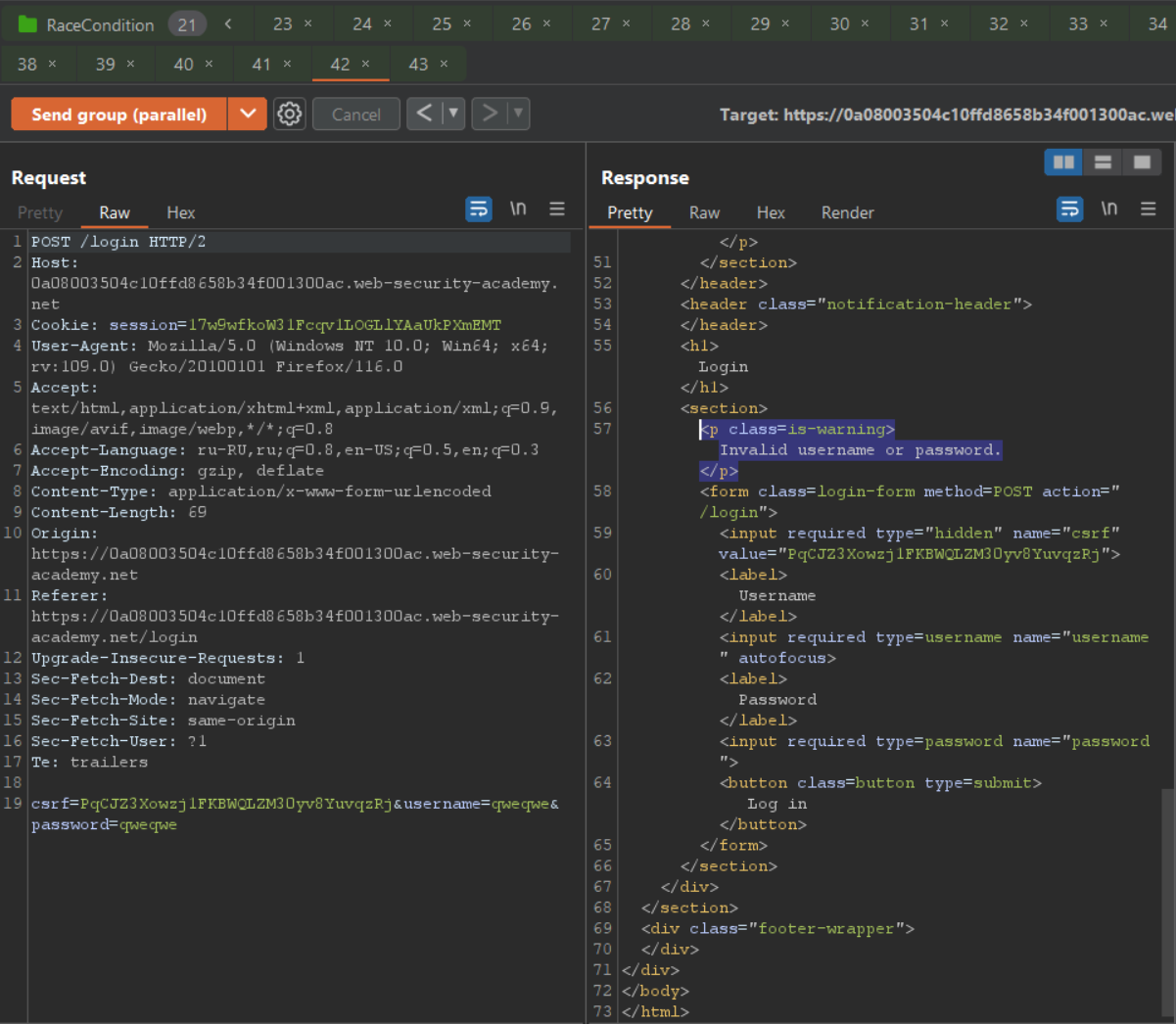The width and height of the screenshot is (1176, 1024).
Task: Switch to combined single-pane layout
Action: click(x=1142, y=163)
